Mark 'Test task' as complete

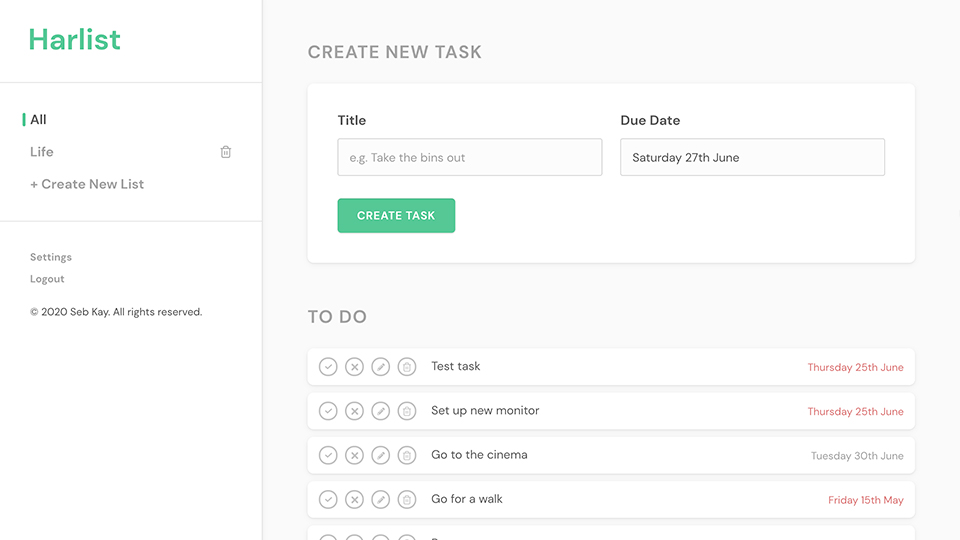tap(328, 367)
